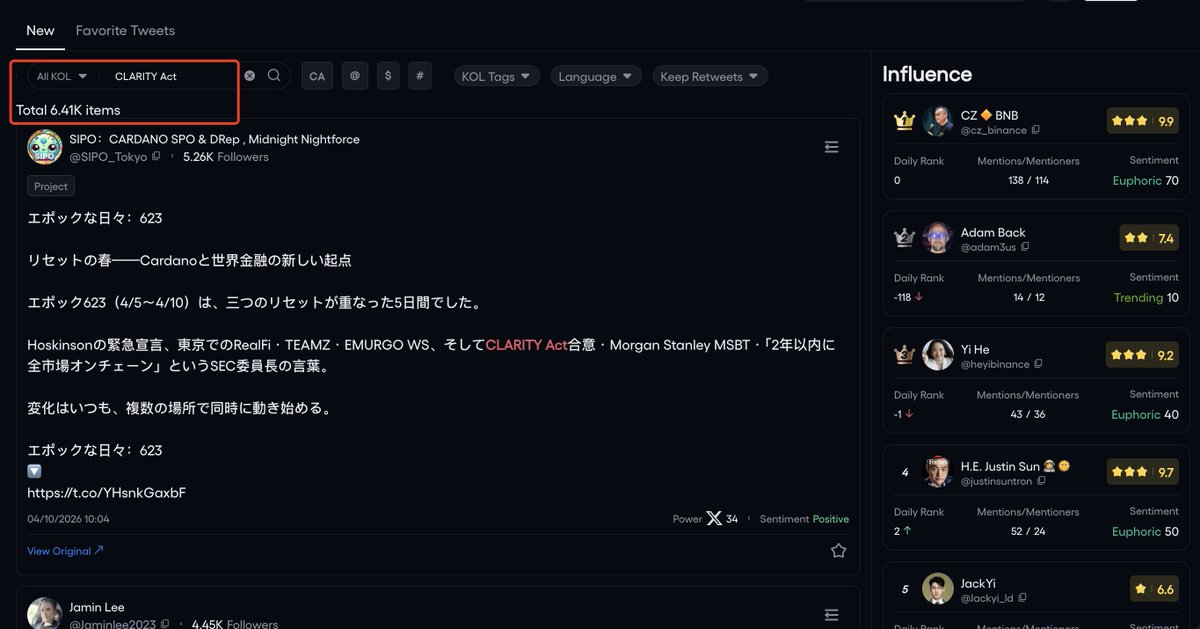Click the X Power icon on SIPO tweet
Screen dimensions: 1200x629
[714, 519]
